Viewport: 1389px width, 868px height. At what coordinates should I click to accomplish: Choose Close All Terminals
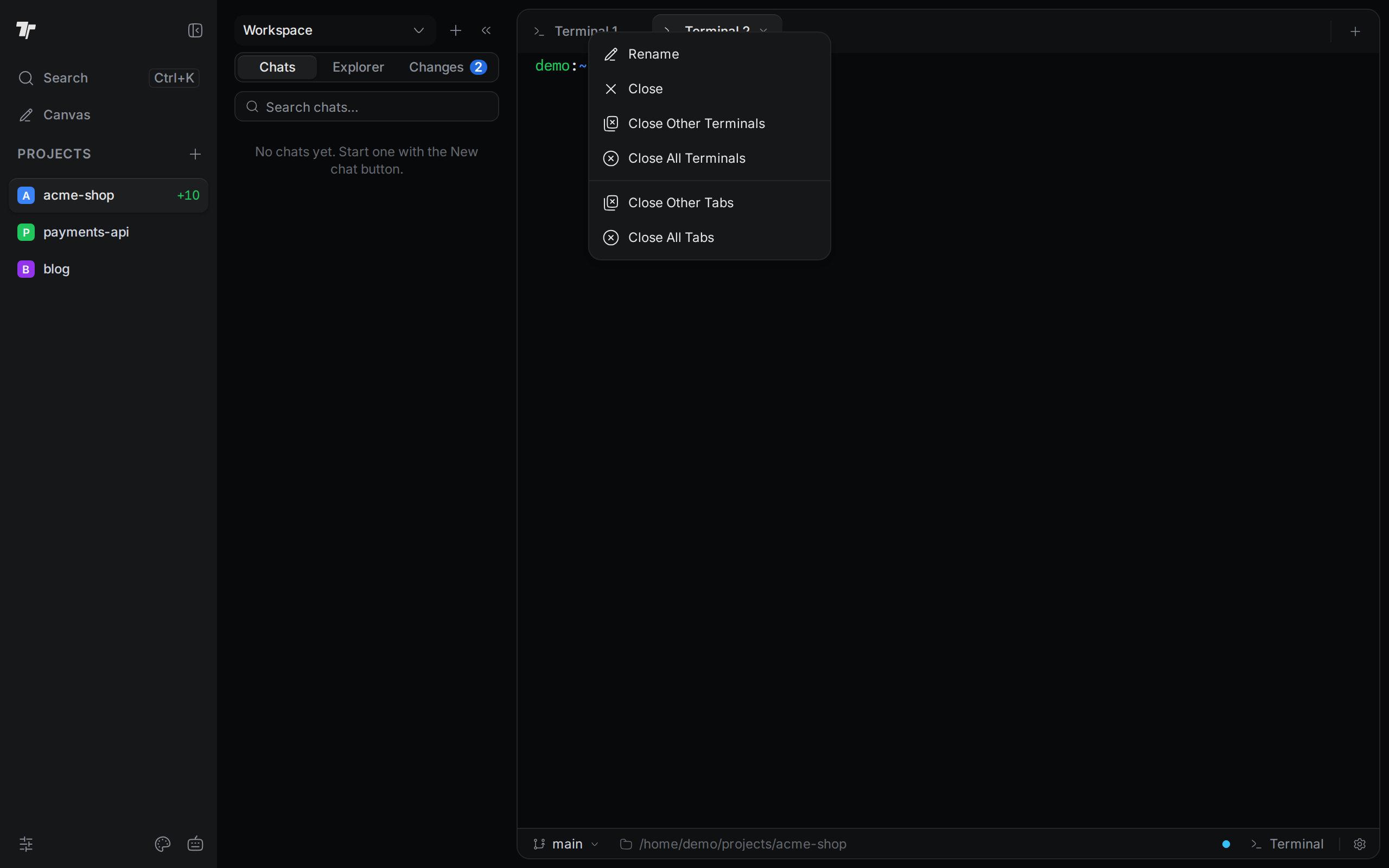tap(710, 158)
